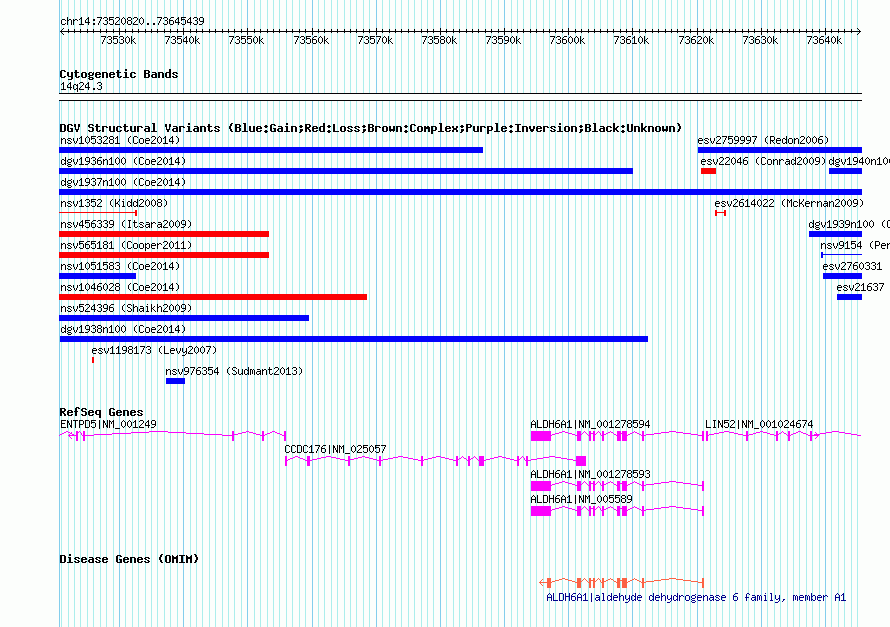Open ALDH6A1|NM_001278593 transcript label
Screen dimensions: 890x627
[x=590, y=474]
